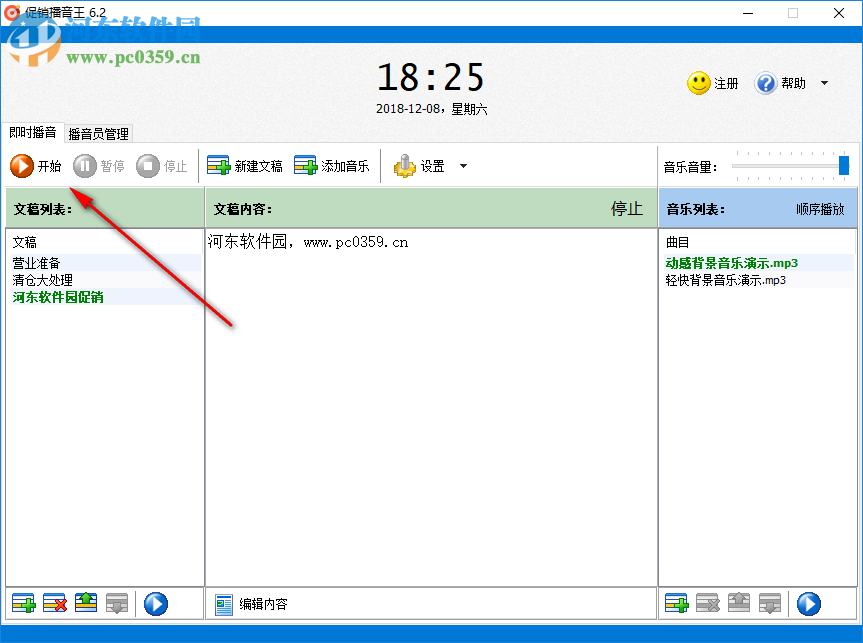This screenshot has width=863, height=643.
Task: Click the play icon under script list panel
Action: (156, 603)
